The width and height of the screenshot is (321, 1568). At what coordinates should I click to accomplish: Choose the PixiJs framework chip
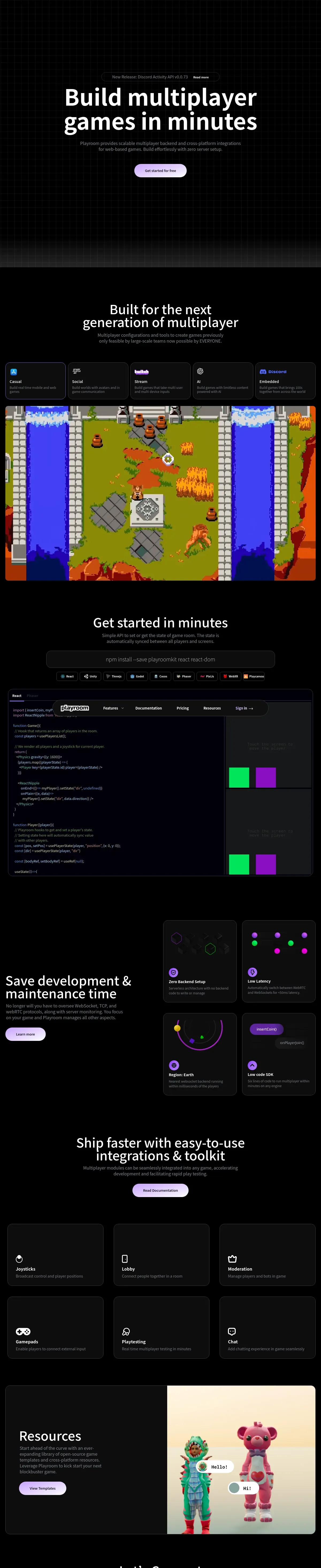207,676
